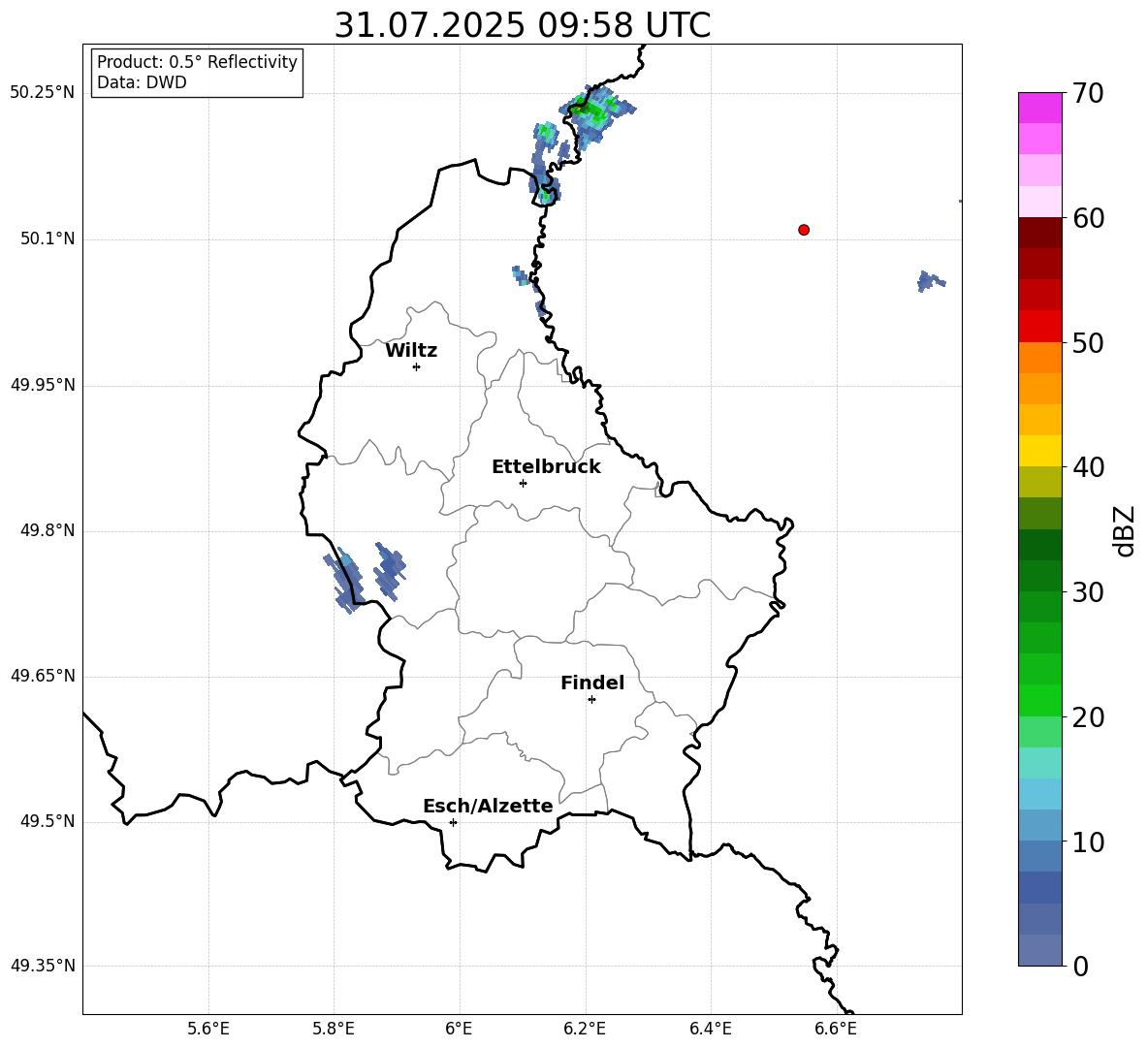1148x1048 pixels.
Task: Click the Ettelbruck station label
Action: click(546, 467)
